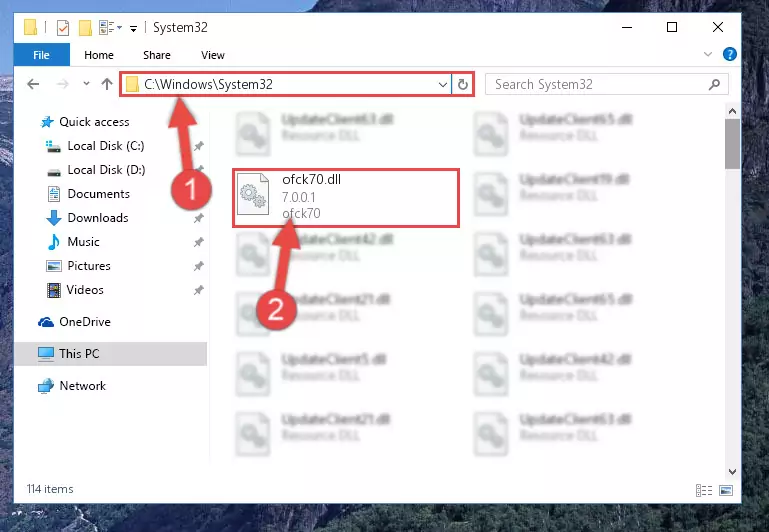Screen dimensions: 769x532
Task: Open Downloads in the sidebar
Action: [98, 218]
